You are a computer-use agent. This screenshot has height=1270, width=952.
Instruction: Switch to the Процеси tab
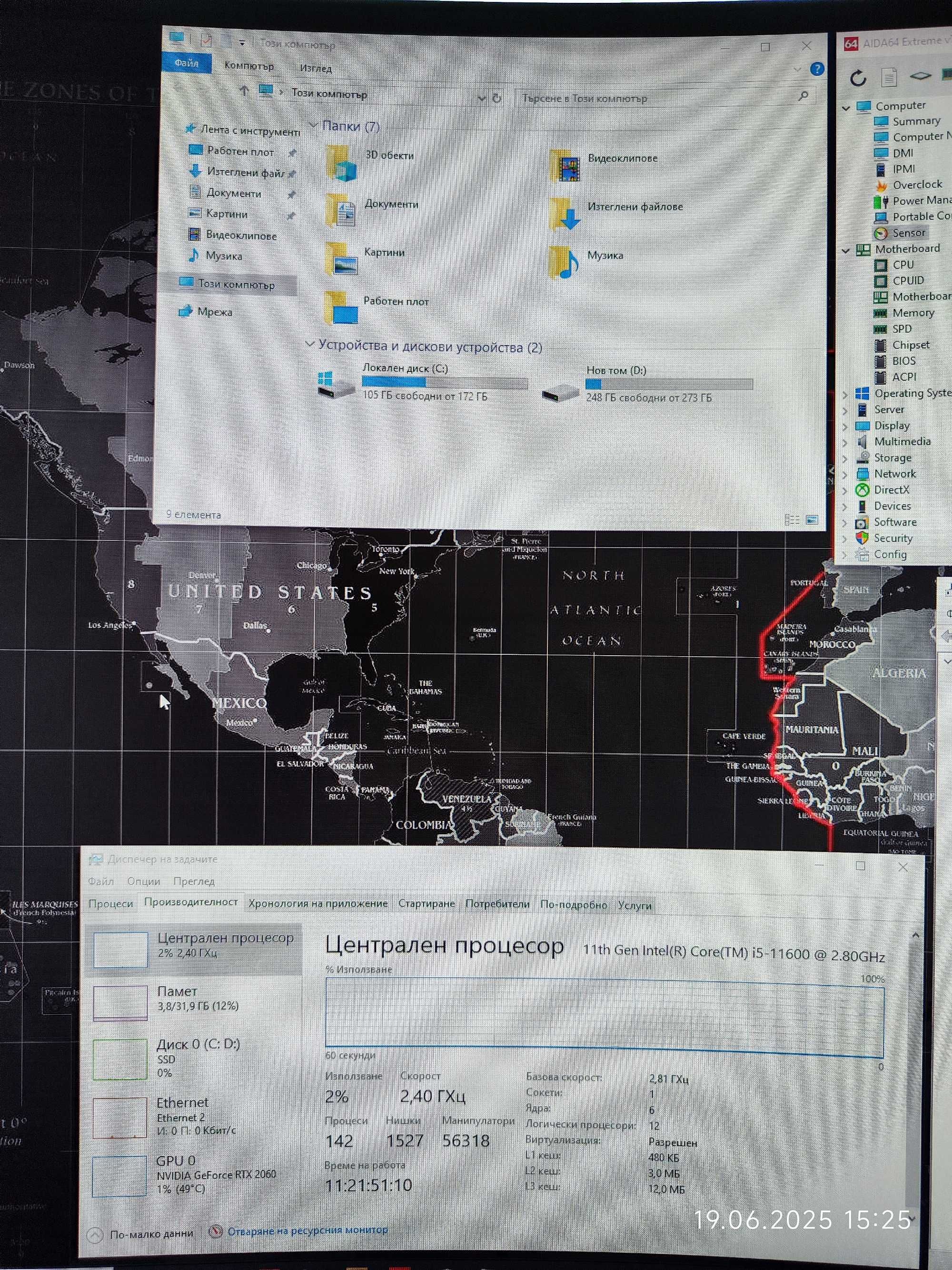[x=110, y=904]
